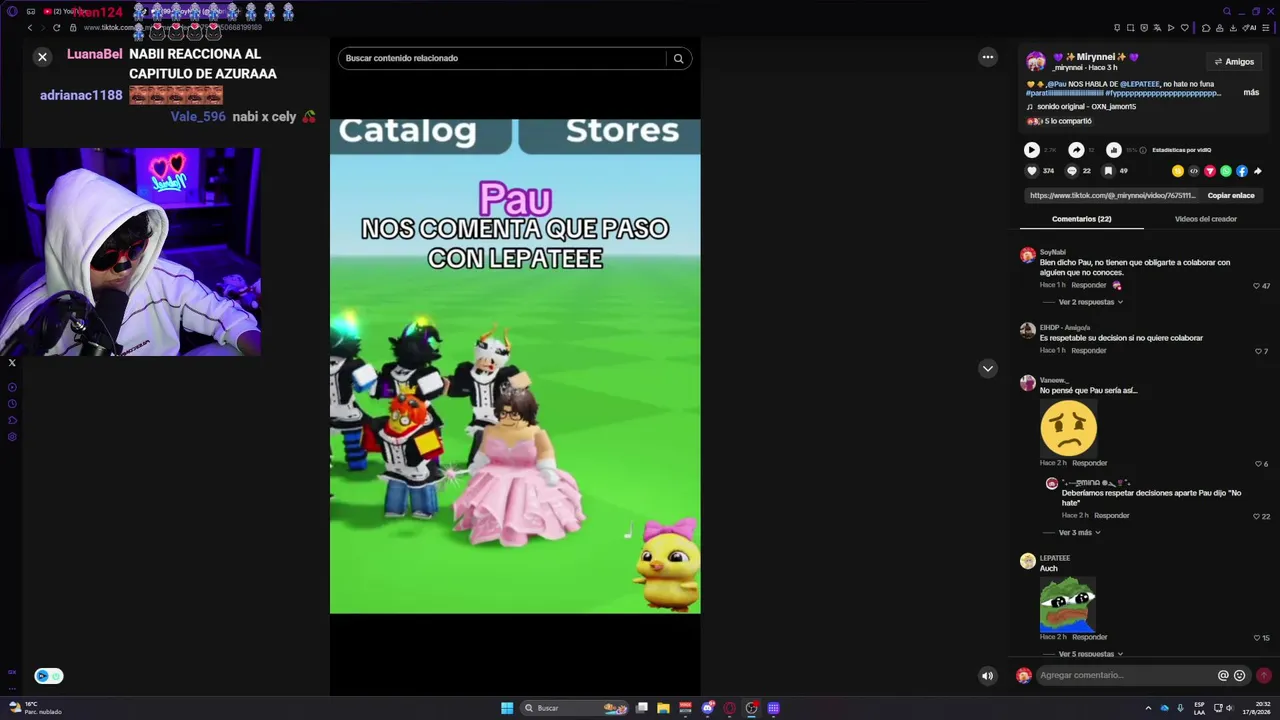The height and width of the screenshot is (720, 1280).
Task: Open comments via the speech bubble icon
Action: click(1072, 171)
